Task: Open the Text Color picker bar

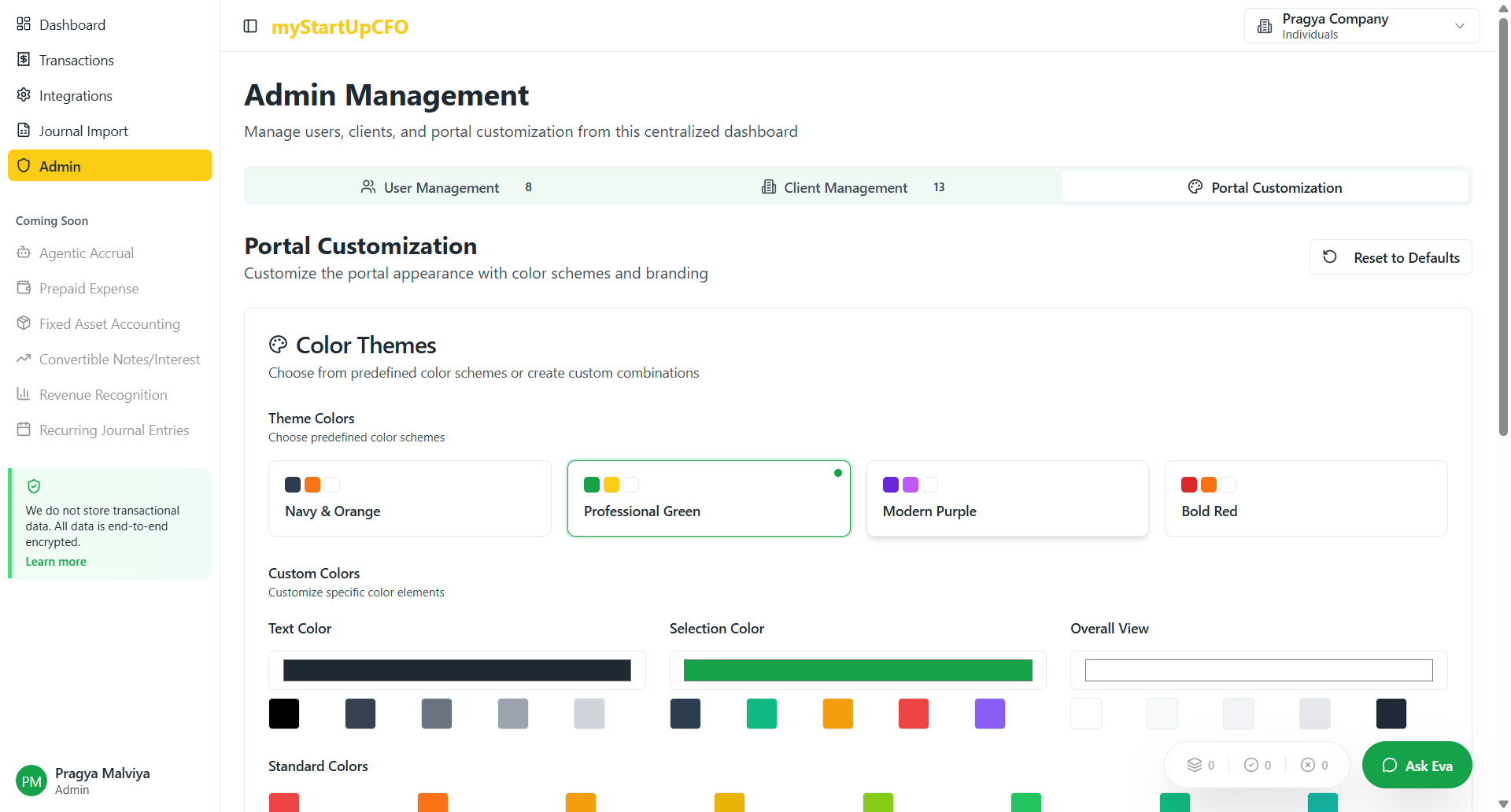Action: pos(456,670)
